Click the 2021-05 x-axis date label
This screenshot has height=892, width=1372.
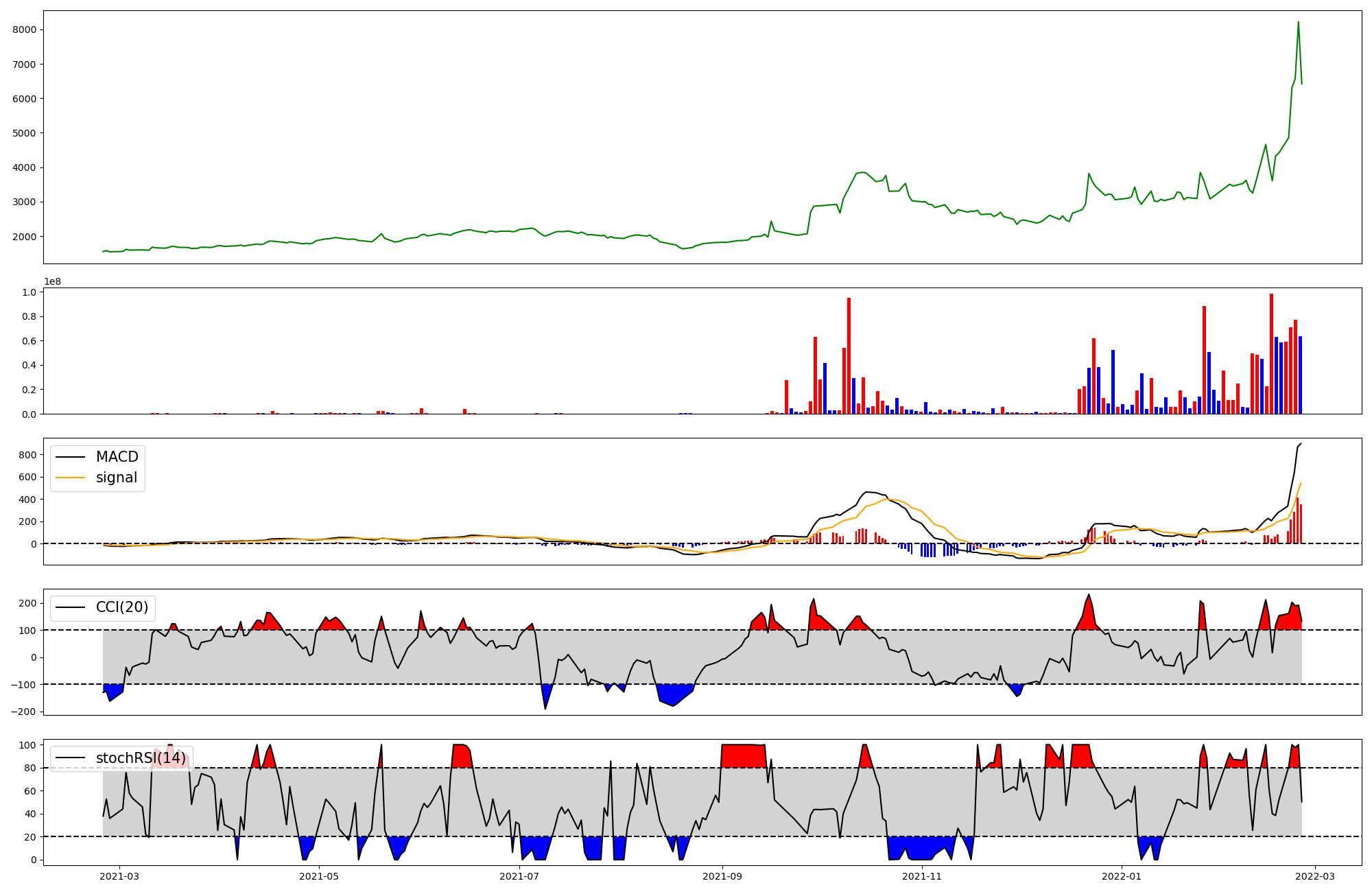(319, 876)
